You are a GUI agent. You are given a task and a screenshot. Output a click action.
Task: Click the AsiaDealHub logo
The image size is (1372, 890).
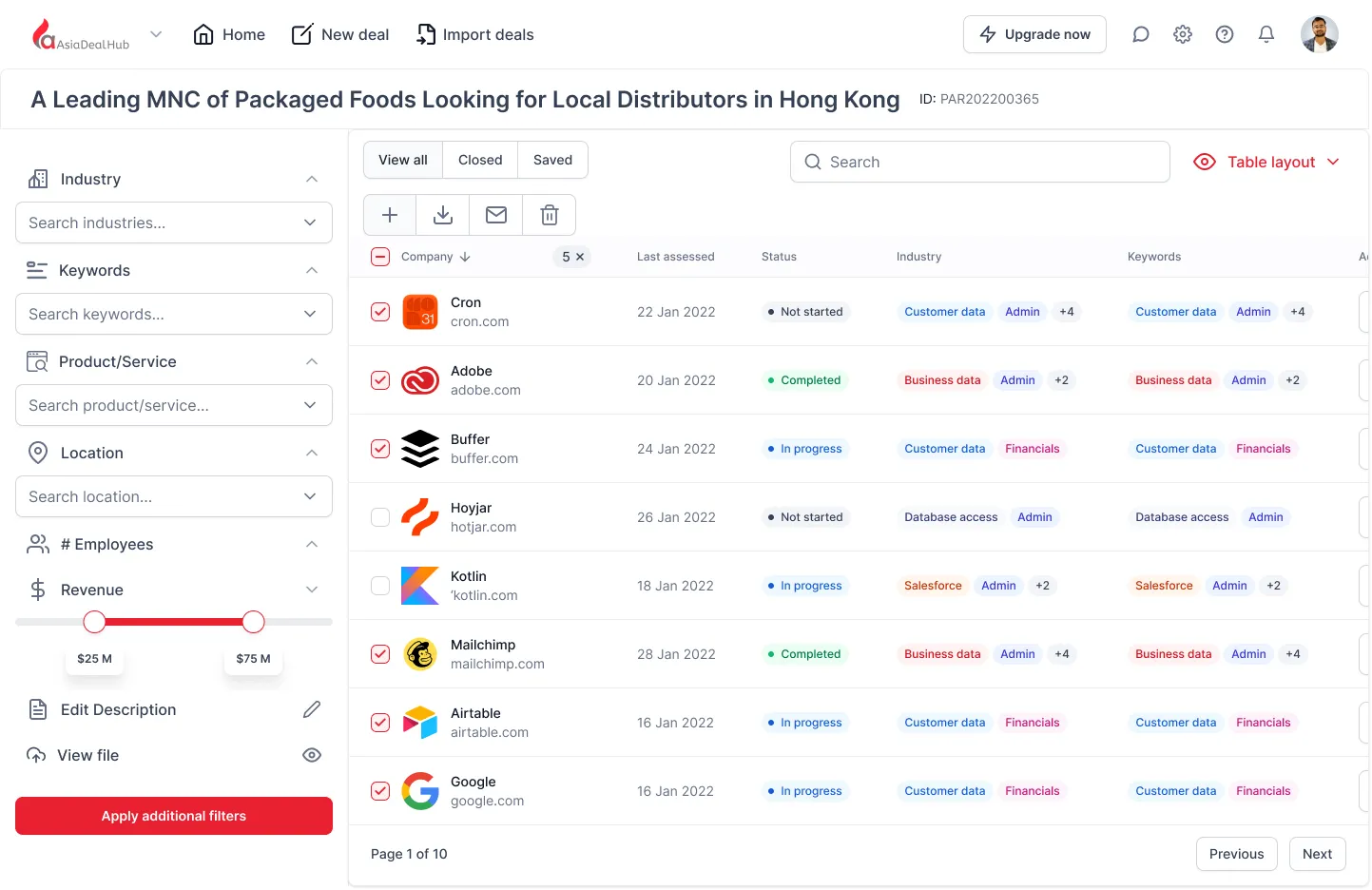pyautogui.click(x=81, y=35)
